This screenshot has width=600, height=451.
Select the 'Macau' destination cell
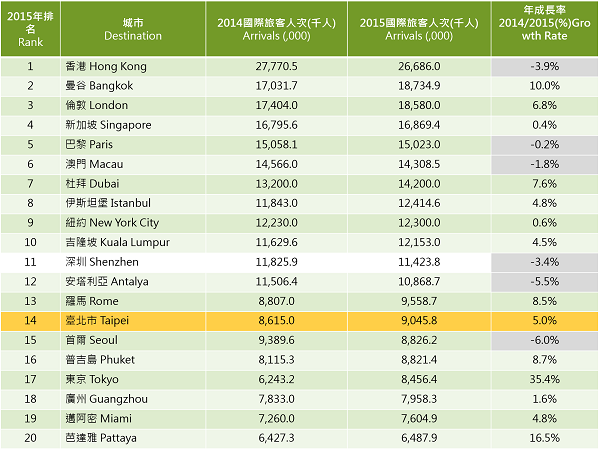click(x=133, y=164)
